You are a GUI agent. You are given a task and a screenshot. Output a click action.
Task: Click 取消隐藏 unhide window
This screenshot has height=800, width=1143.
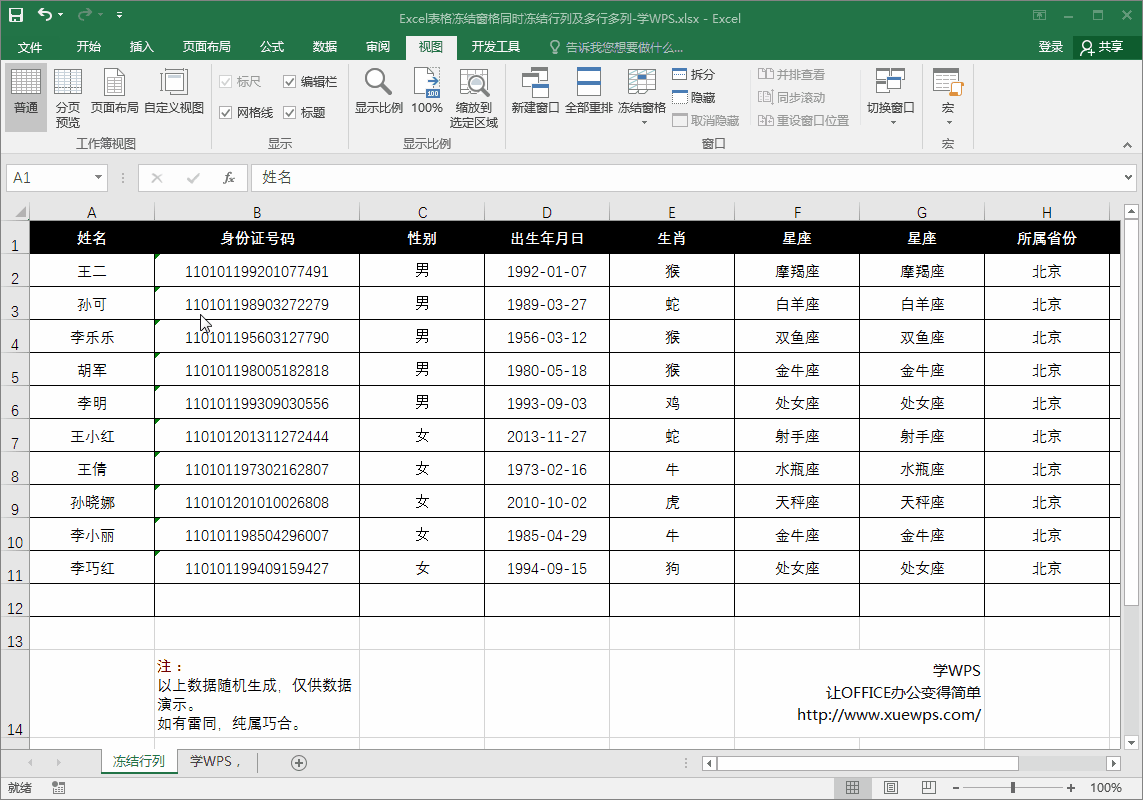tap(706, 120)
